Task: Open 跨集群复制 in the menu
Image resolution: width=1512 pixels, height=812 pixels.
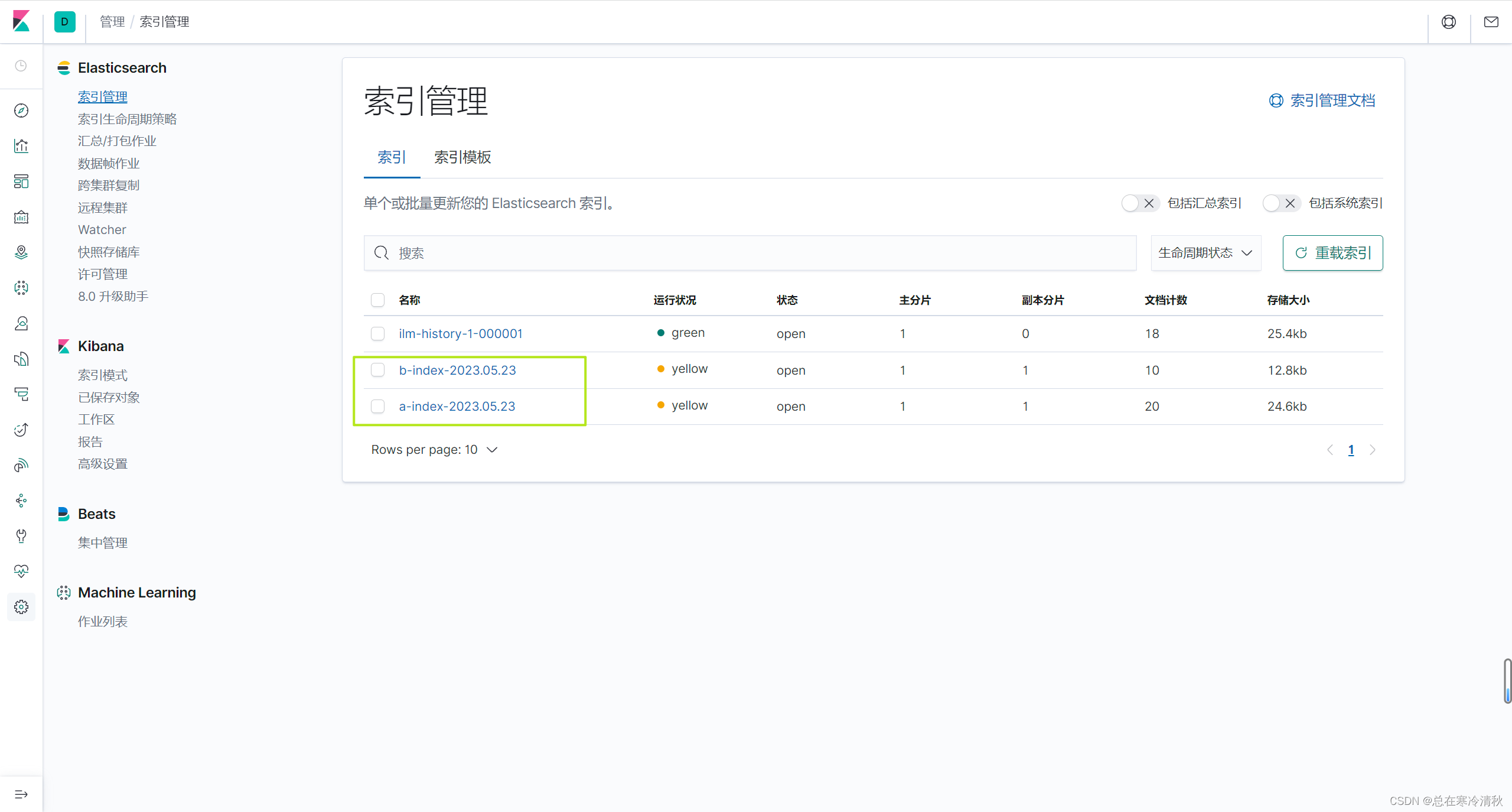Action: (x=109, y=185)
